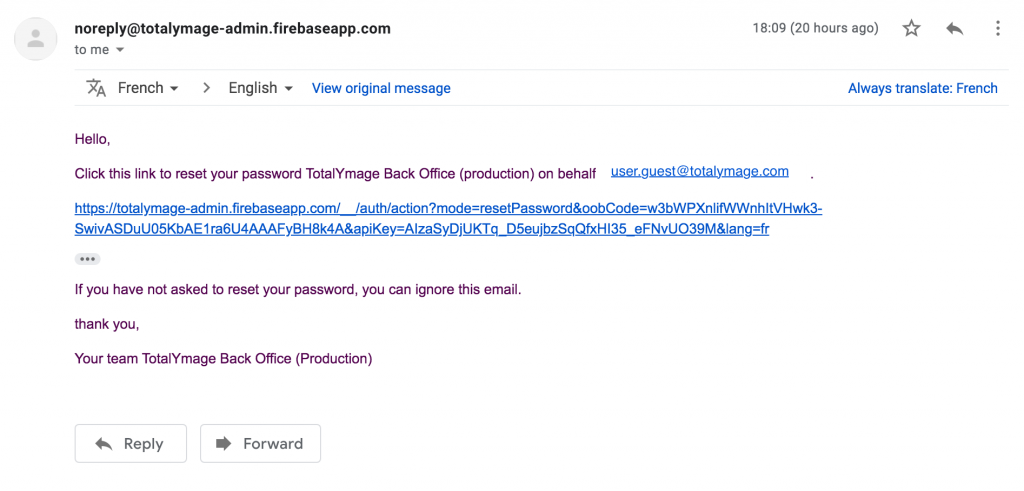This screenshot has width=1024, height=491.
Task: Open the three-dot more options menu
Action: [x=997, y=28]
